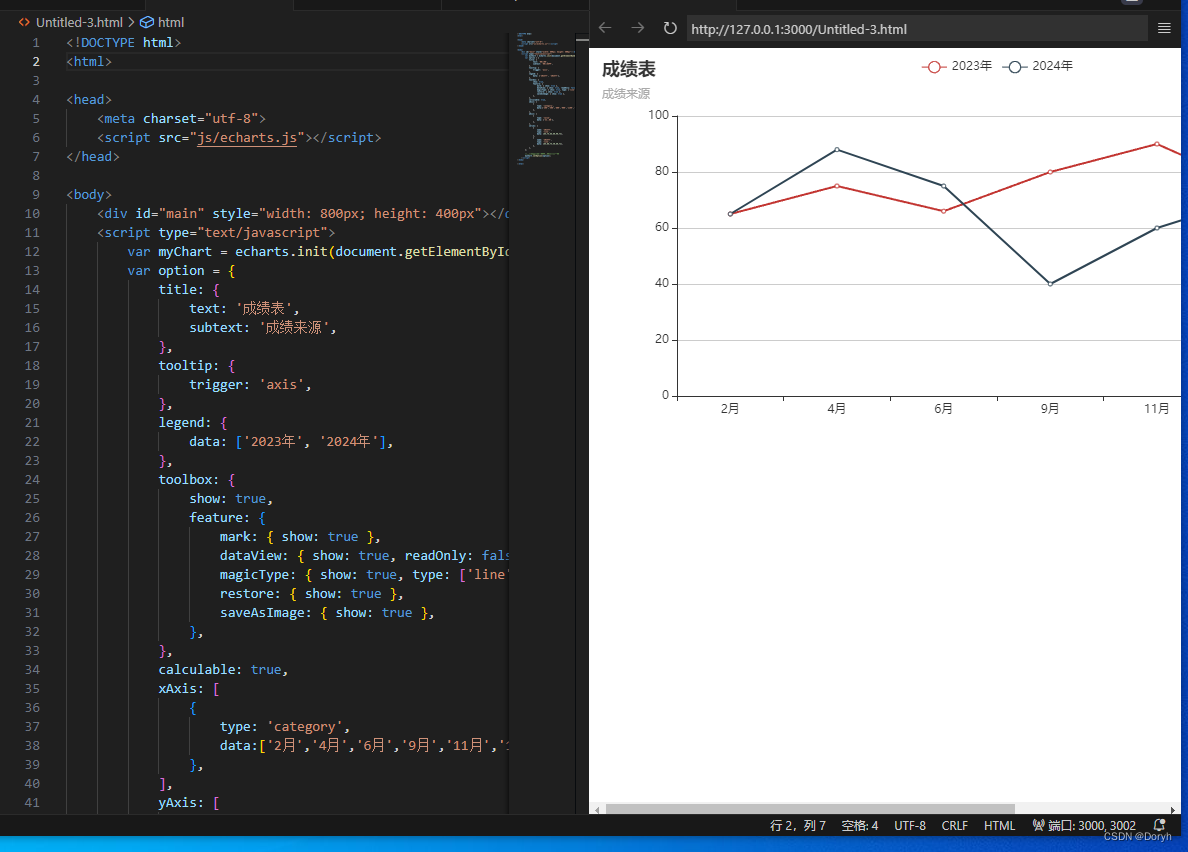
Task: Toggle the 2024年 legend series
Action: tap(1037, 67)
